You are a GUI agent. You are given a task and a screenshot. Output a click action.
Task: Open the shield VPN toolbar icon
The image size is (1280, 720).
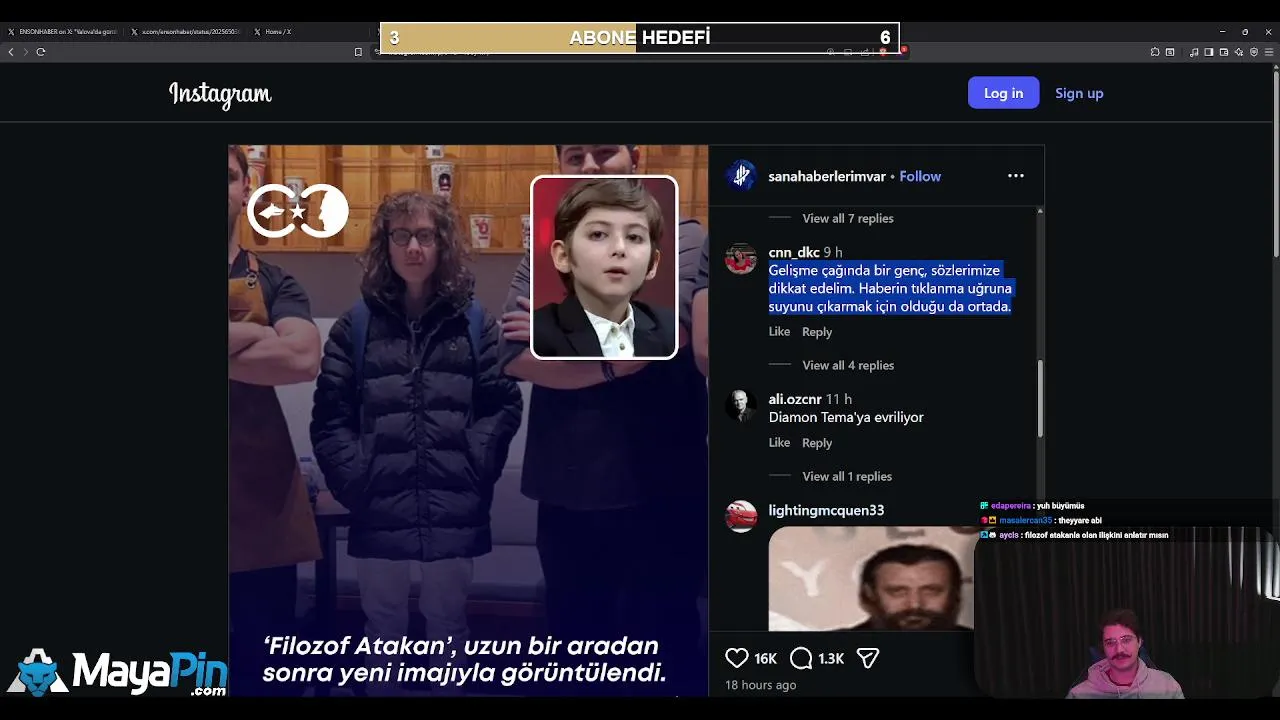(1254, 52)
